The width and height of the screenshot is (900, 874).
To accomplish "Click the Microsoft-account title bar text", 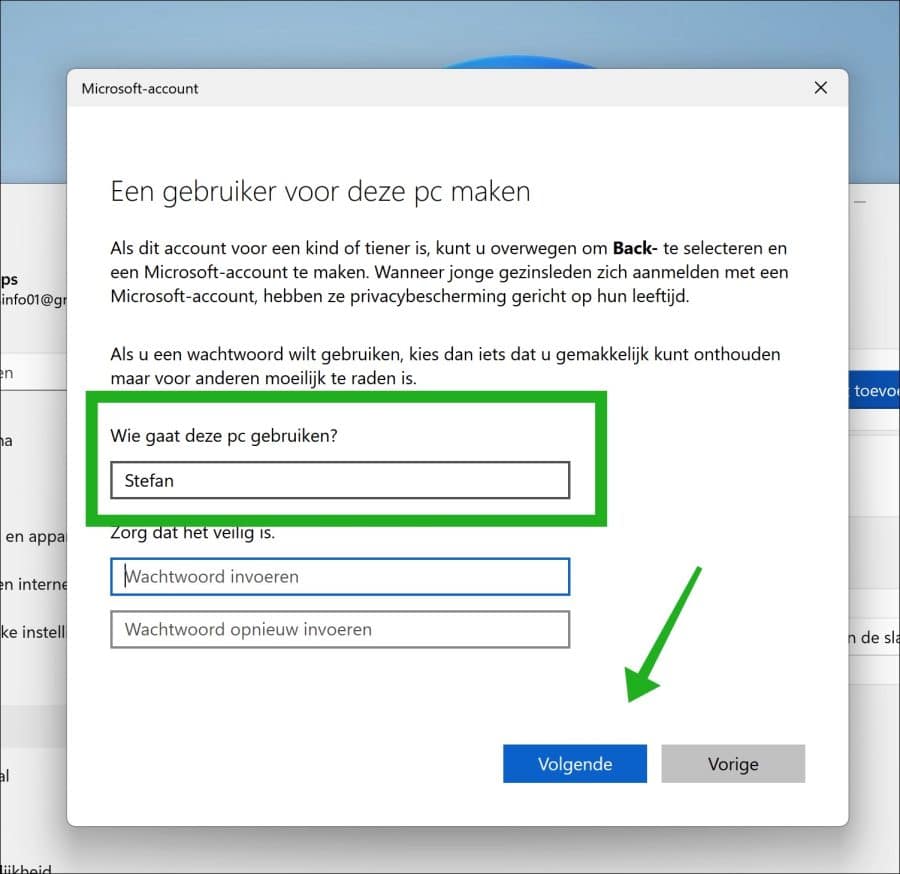I will point(139,88).
